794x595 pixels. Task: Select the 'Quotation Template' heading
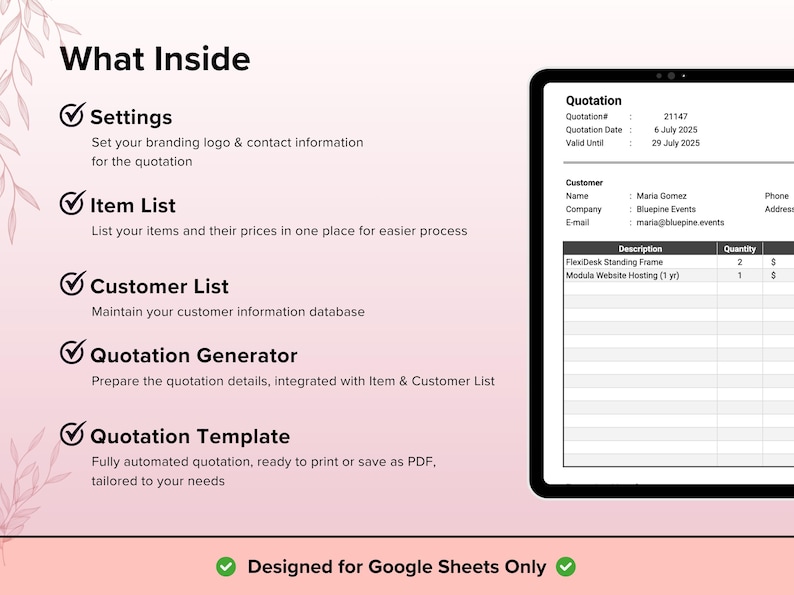[x=190, y=437]
